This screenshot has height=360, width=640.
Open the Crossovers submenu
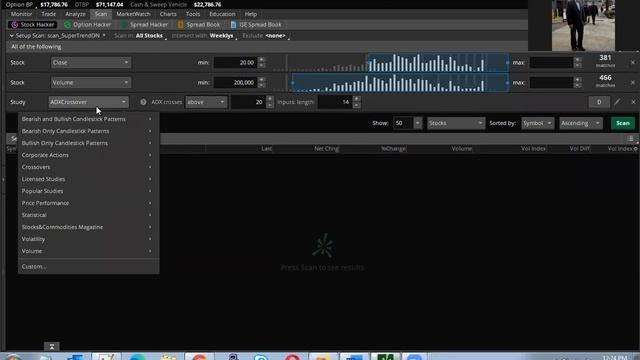[x=88, y=167]
